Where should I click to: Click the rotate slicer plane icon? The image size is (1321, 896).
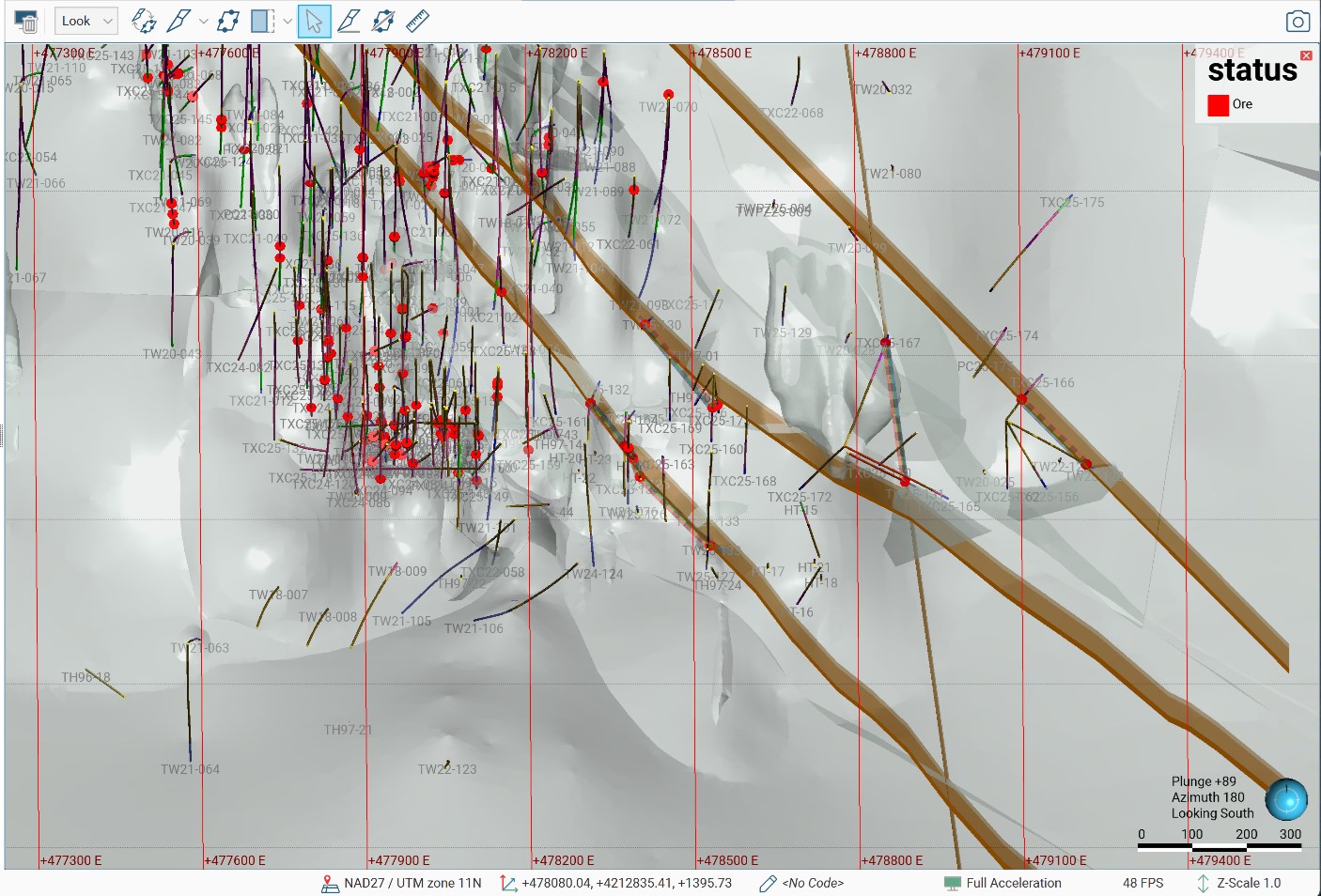(144, 21)
